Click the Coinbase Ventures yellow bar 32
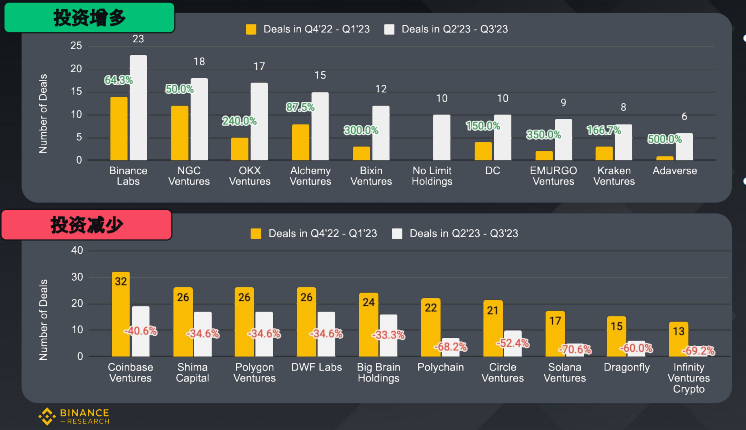This screenshot has width=746, height=430. click(x=121, y=314)
